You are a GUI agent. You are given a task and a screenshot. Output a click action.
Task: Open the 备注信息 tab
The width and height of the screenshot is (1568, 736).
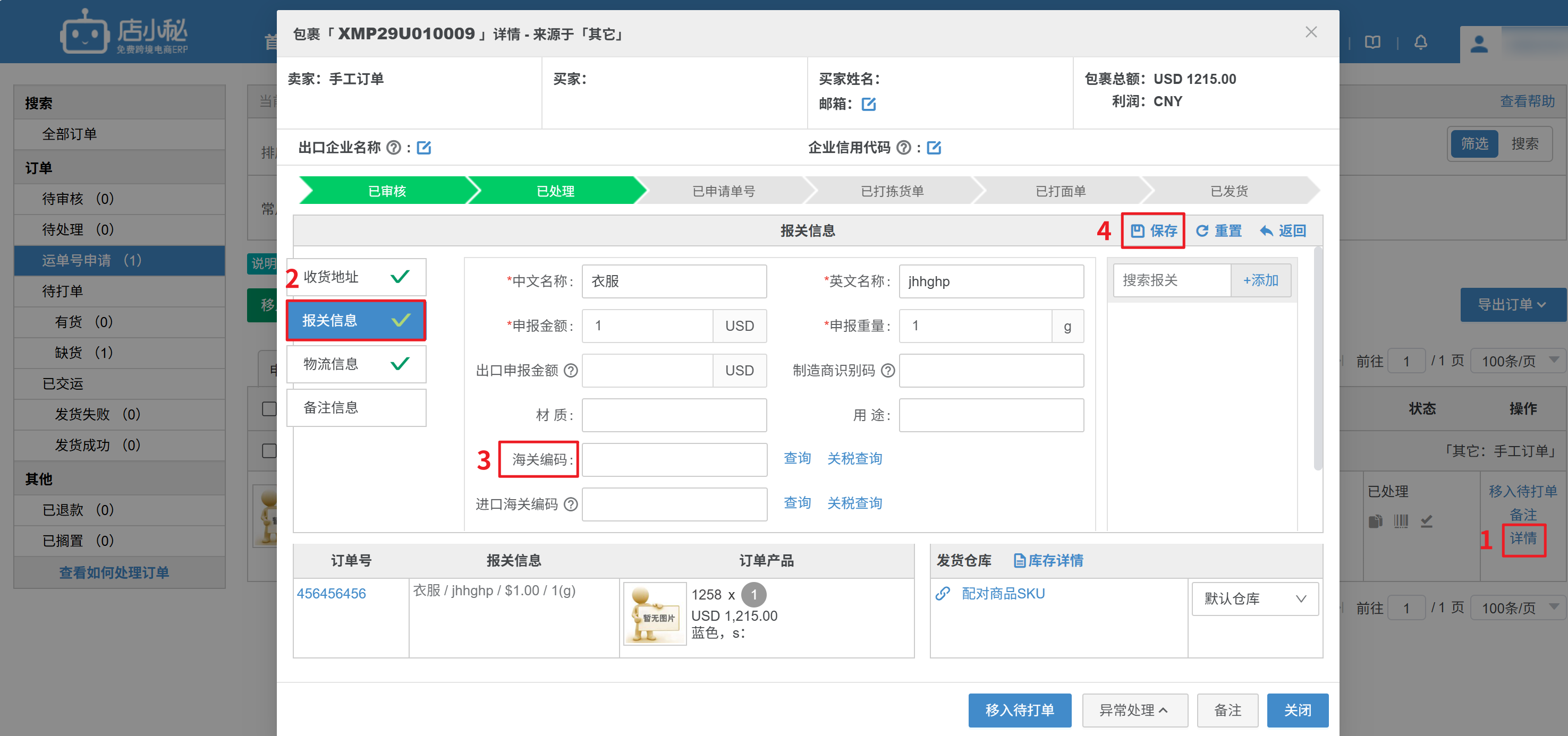356,407
